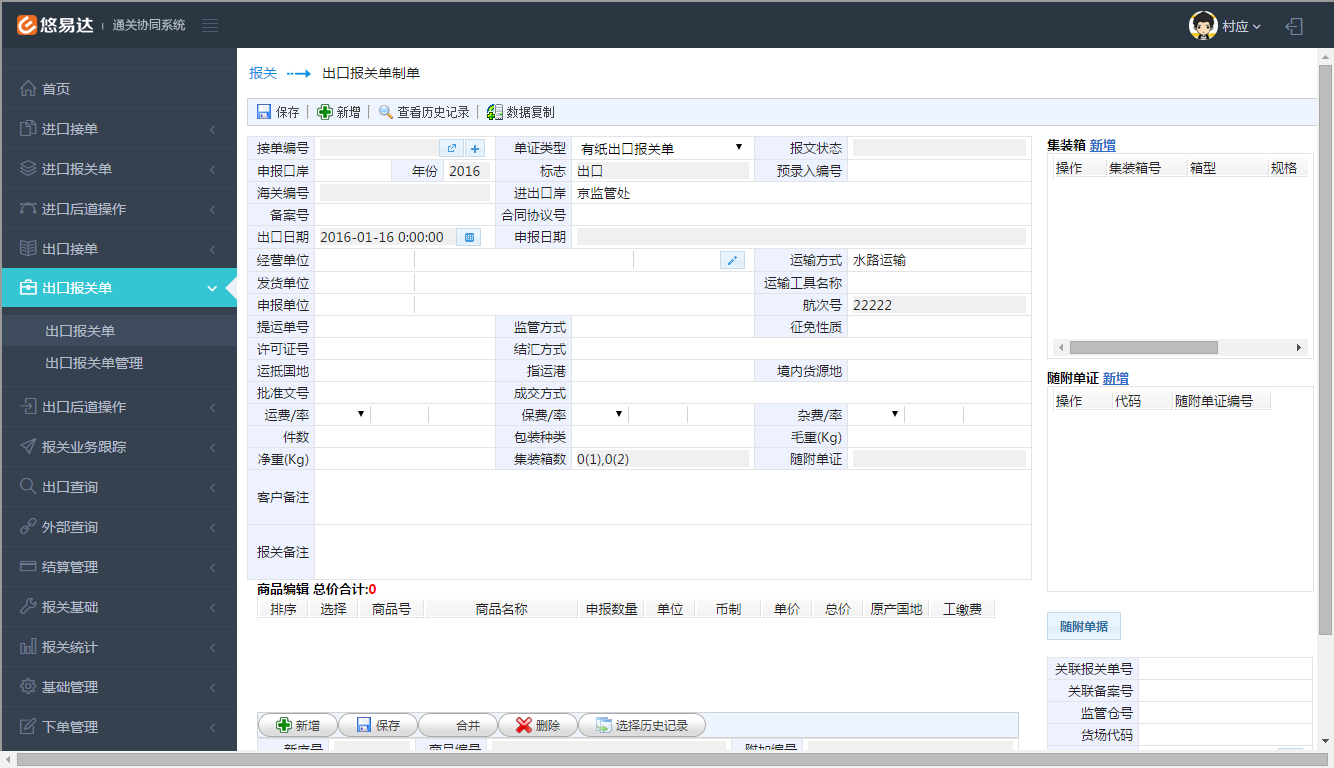The image size is (1334, 768).
Task: Click the 随附单据 button
Action: point(1083,627)
